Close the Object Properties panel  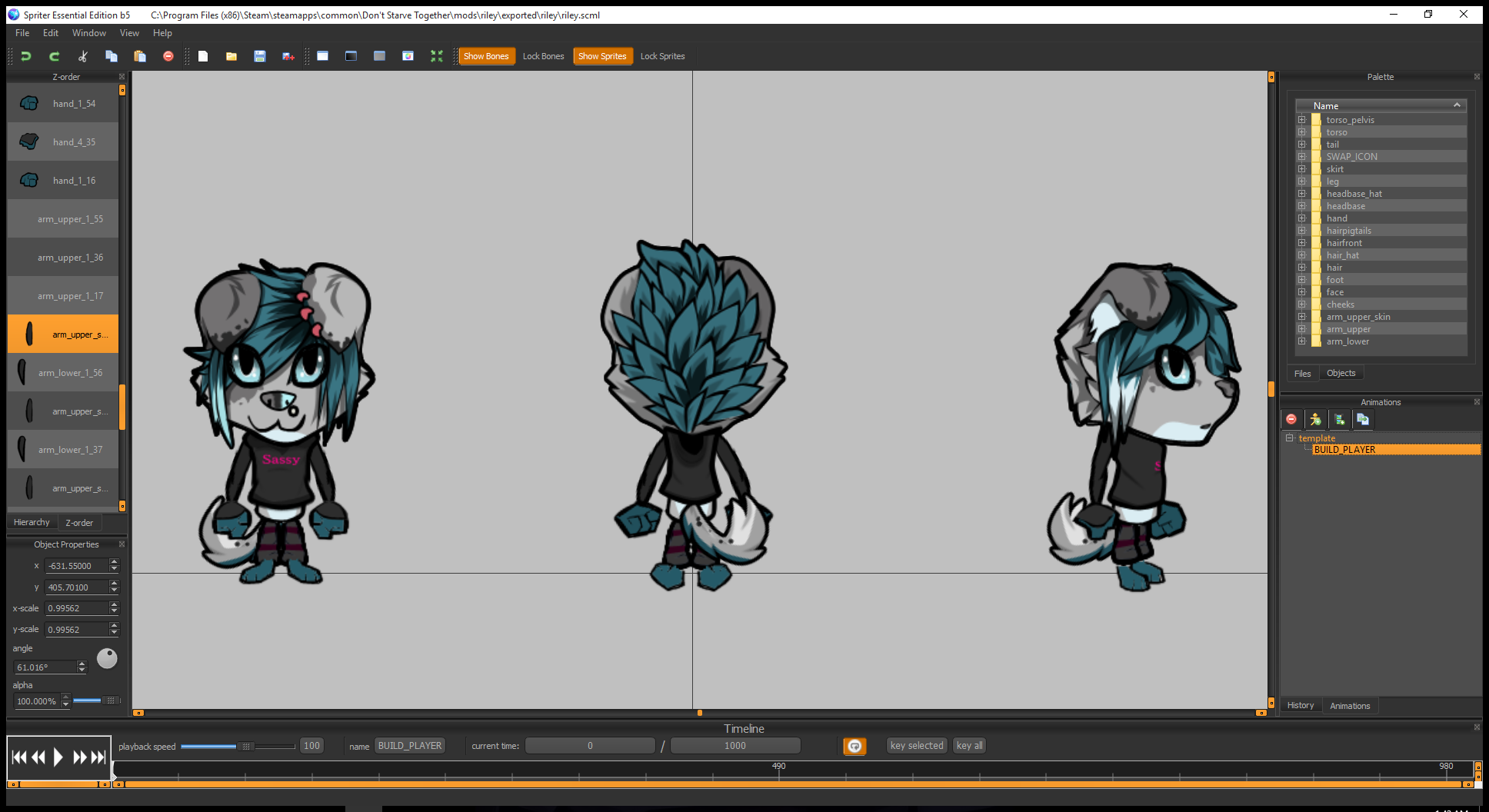pyautogui.click(x=122, y=544)
